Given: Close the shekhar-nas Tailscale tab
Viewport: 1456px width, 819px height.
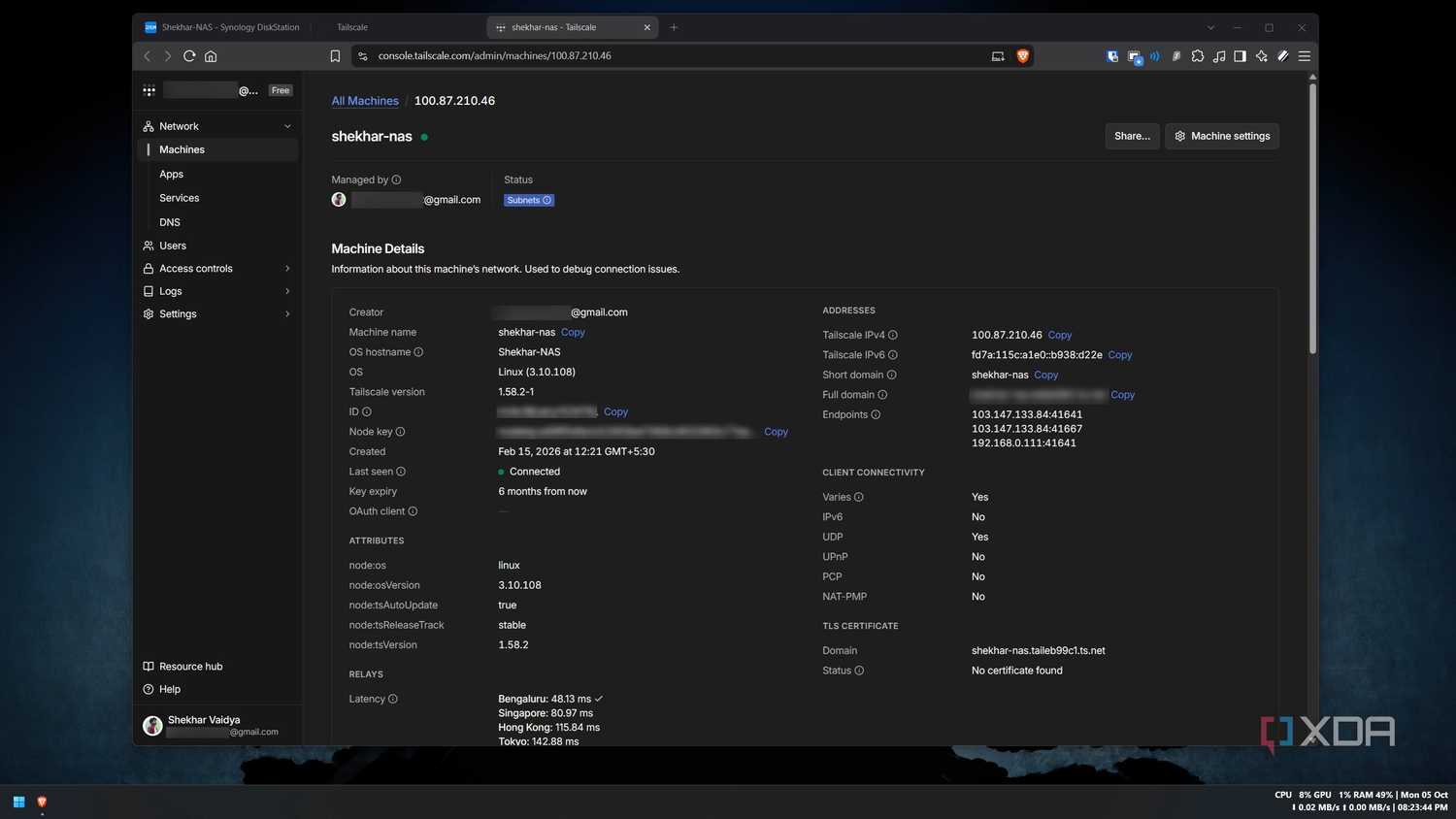Looking at the screenshot, I should pos(647,27).
